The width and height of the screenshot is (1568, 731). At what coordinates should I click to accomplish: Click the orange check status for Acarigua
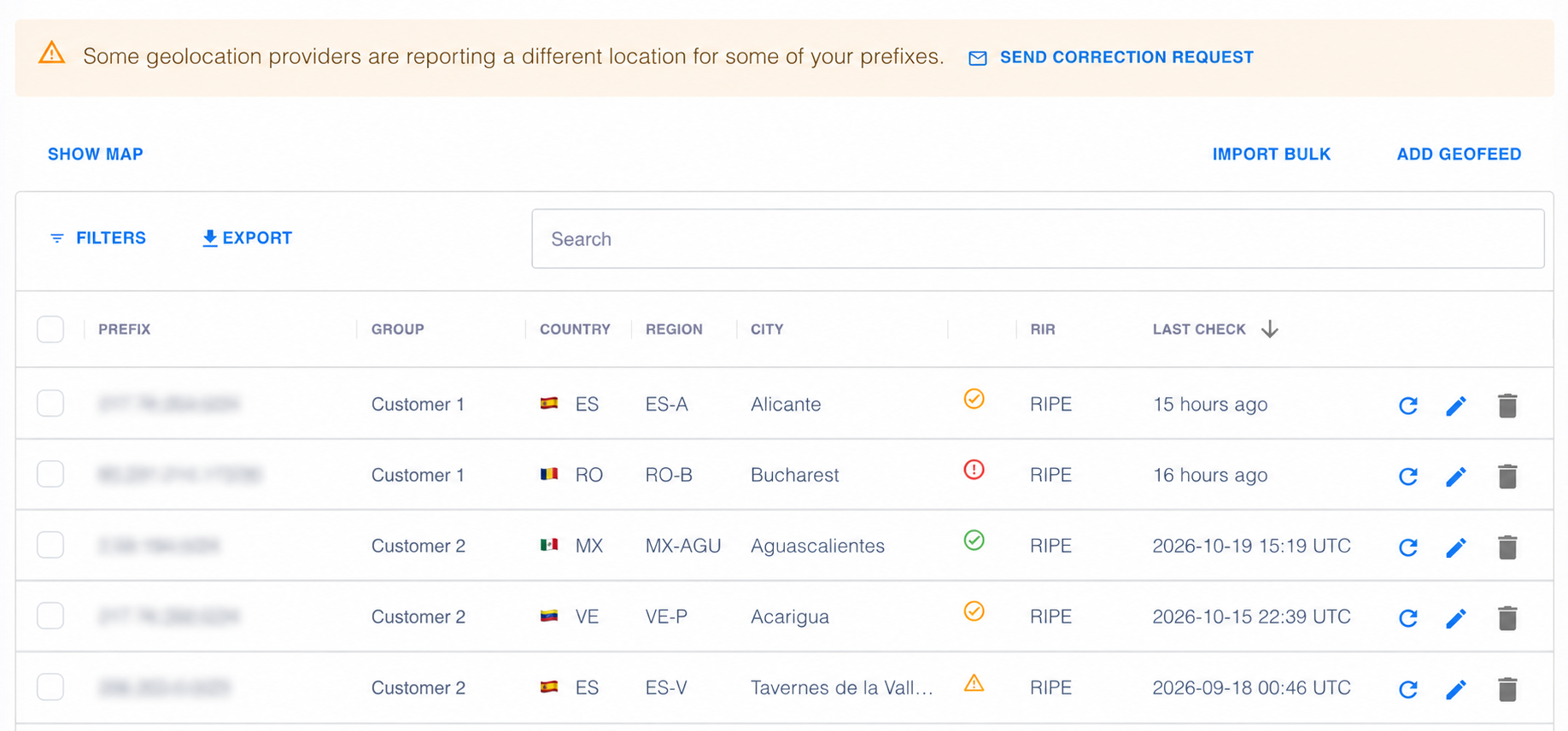pyautogui.click(x=974, y=611)
